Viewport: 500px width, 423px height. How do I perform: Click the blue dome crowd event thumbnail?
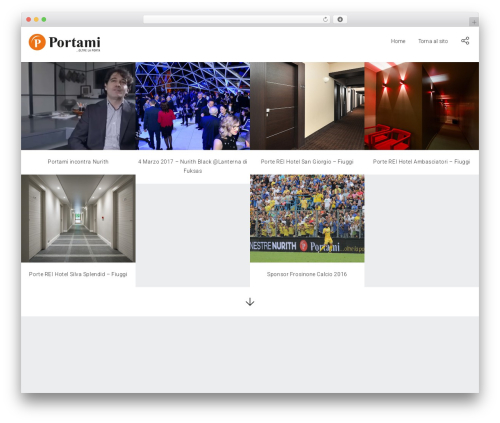click(193, 106)
